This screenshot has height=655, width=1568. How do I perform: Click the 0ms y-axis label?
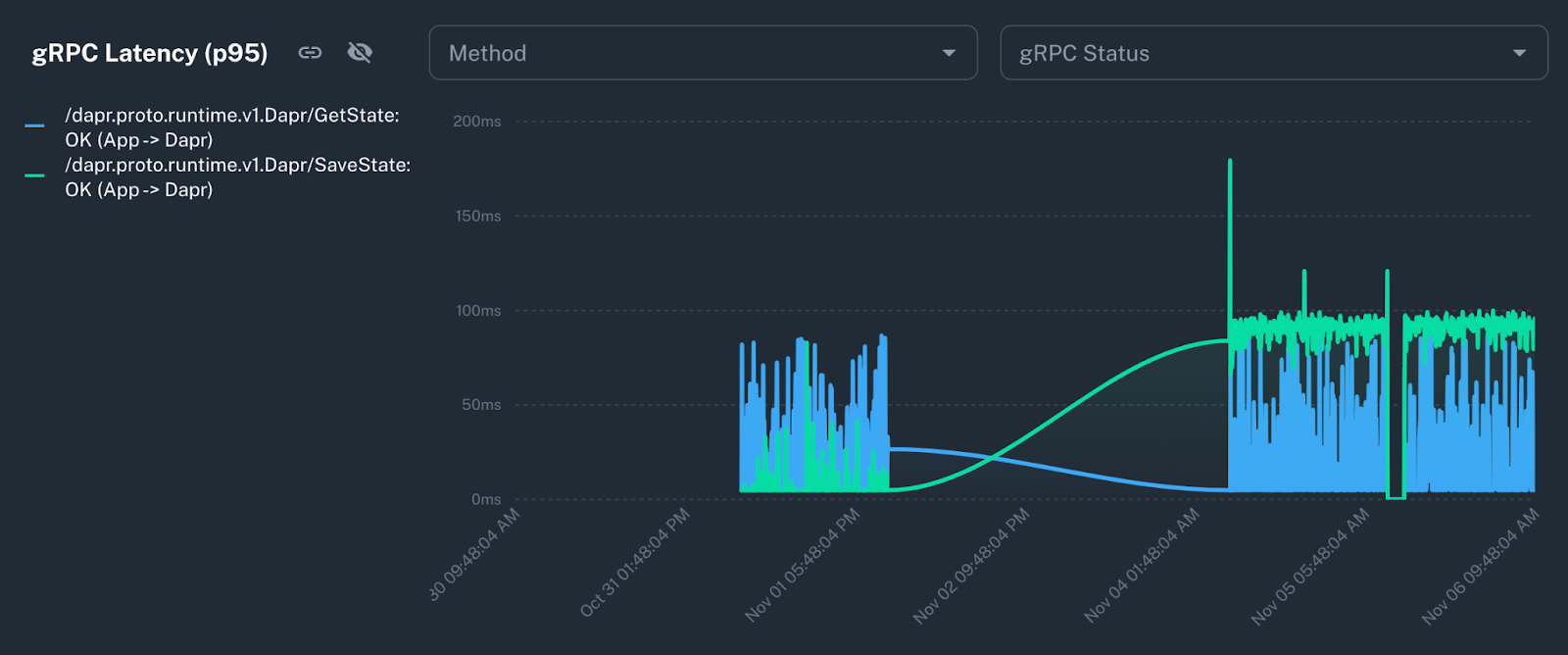(486, 500)
